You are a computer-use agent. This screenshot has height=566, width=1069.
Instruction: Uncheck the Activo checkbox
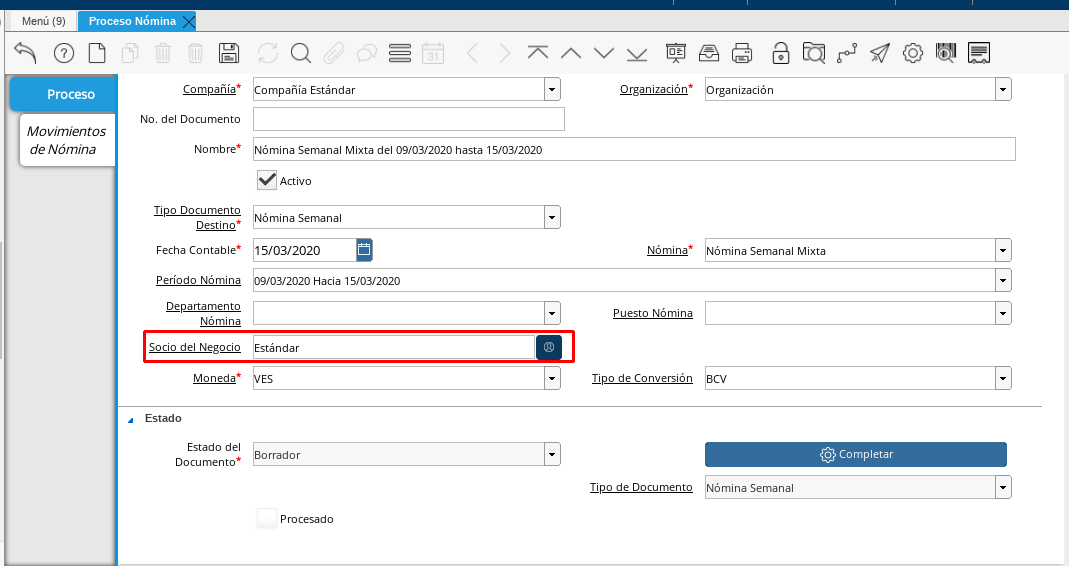pyautogui.click(x=267, y=180)
